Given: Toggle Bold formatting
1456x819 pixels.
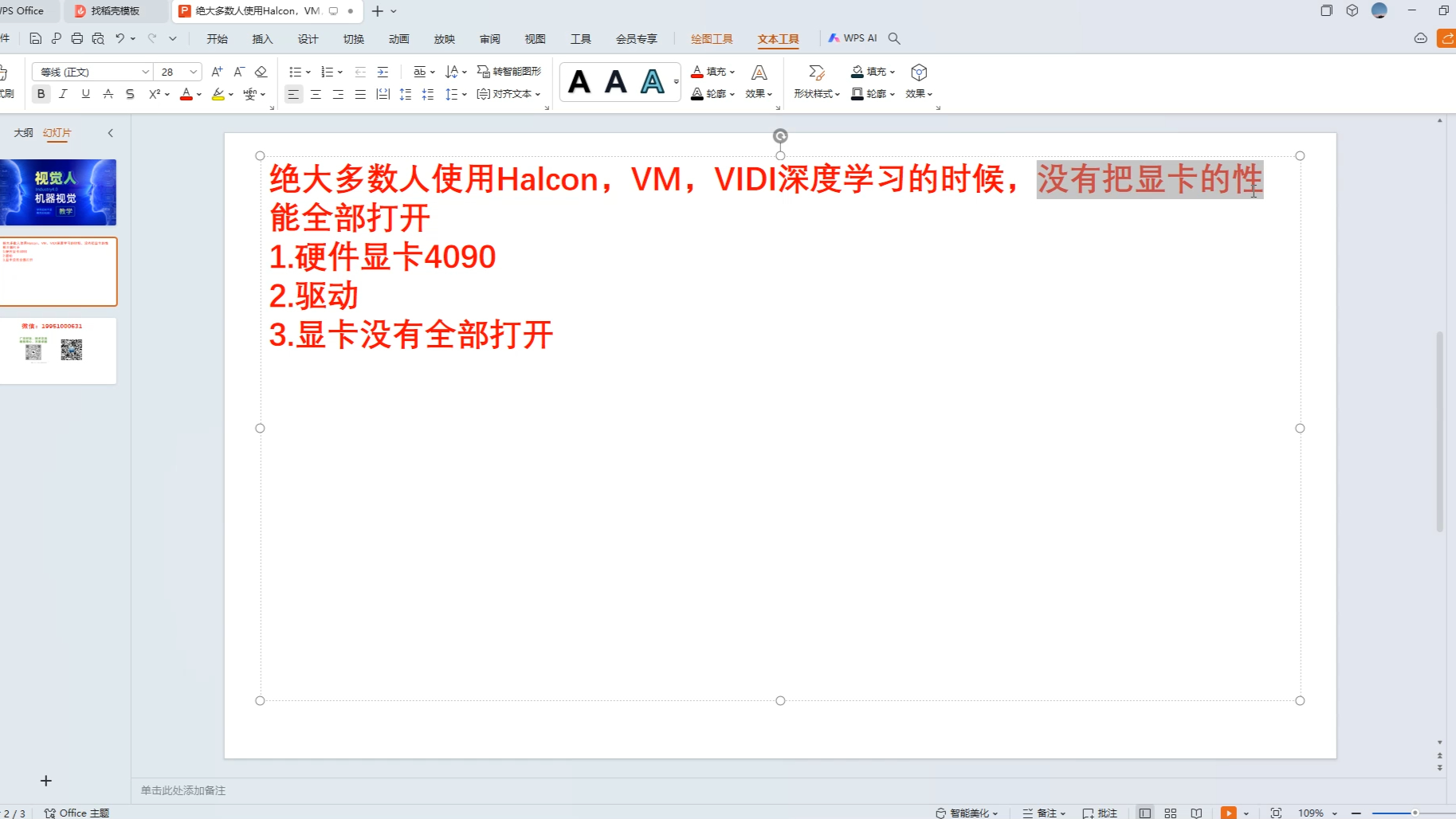Looking at the screenshot, I should [41, 94].
